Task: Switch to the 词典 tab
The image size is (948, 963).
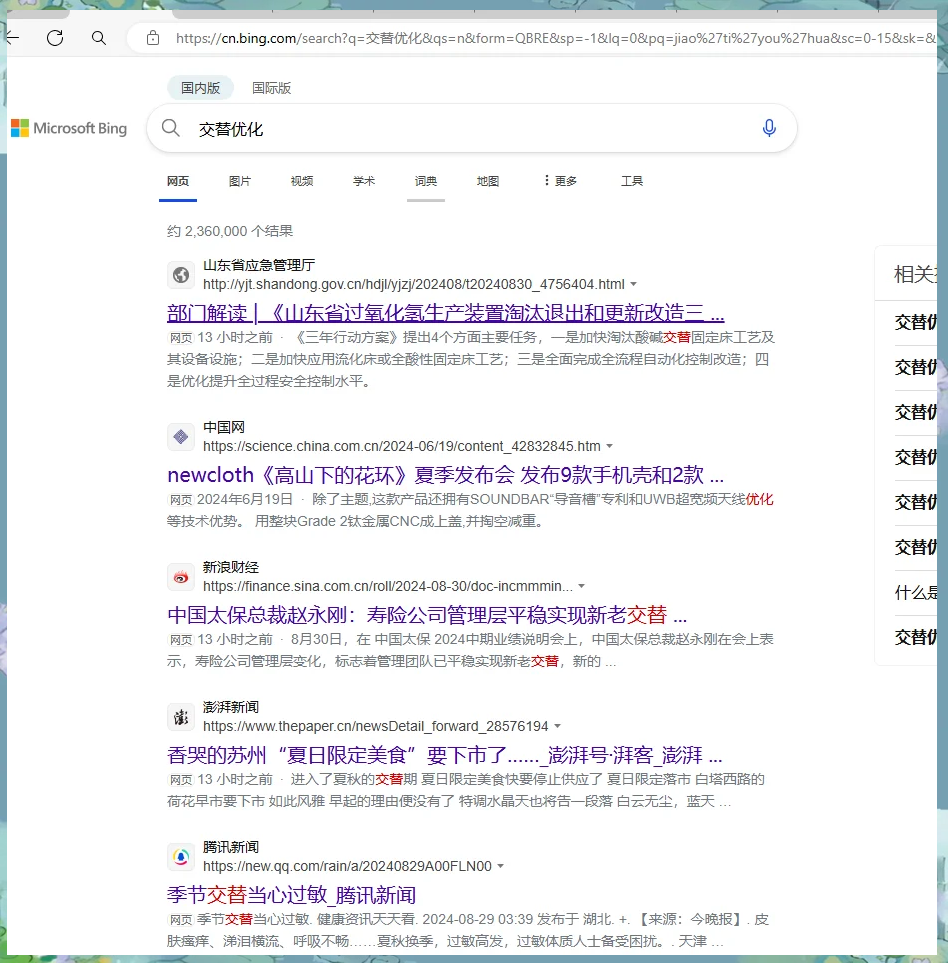Action: (x=425, y=181)
